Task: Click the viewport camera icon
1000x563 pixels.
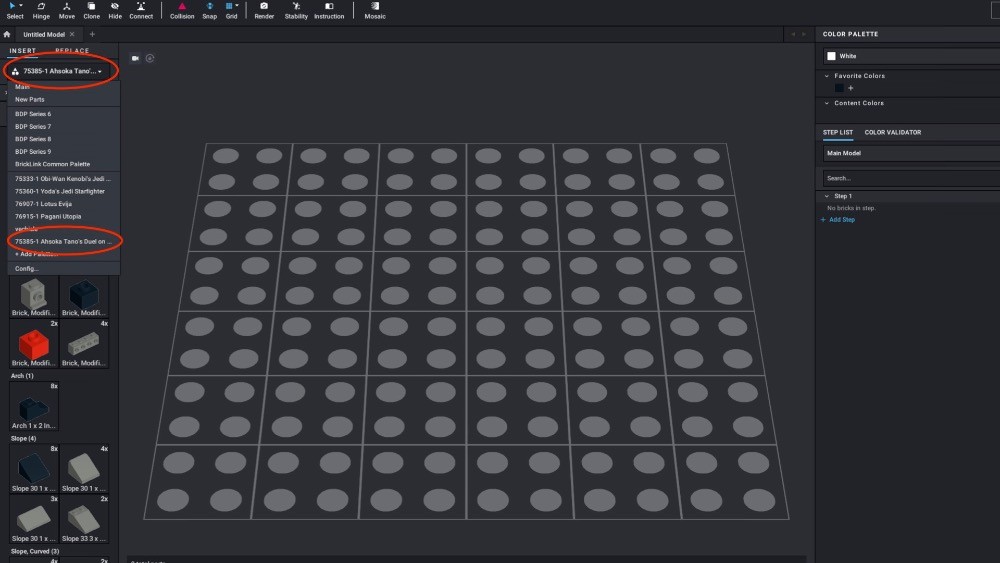Action: 135,58
